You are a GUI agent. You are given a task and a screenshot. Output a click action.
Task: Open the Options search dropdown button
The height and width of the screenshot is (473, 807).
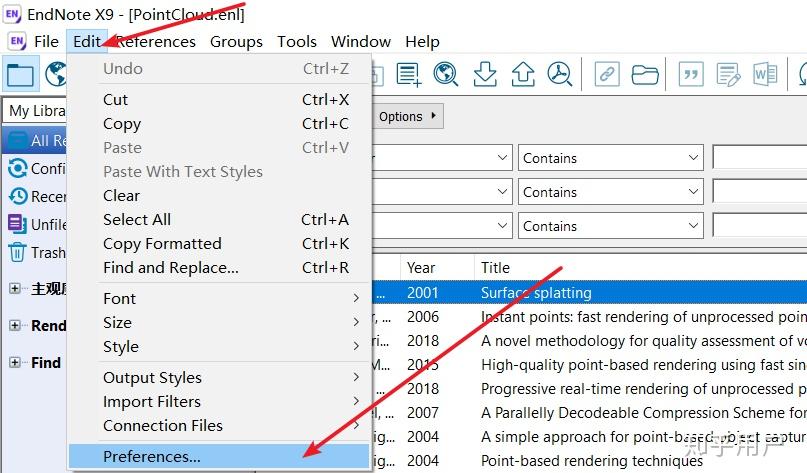(x=408, y=116)
